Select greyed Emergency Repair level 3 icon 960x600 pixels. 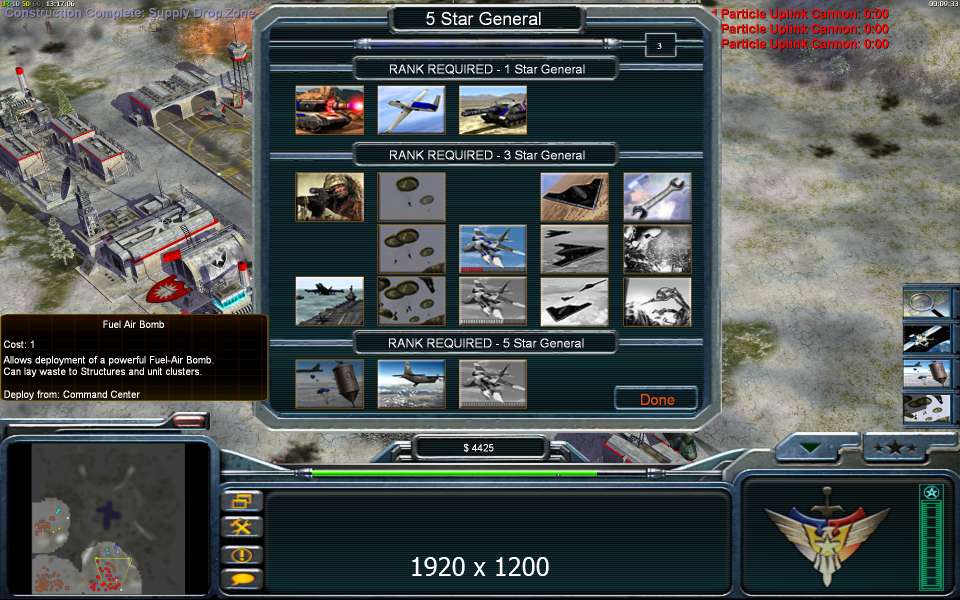[x=657, y=301]
